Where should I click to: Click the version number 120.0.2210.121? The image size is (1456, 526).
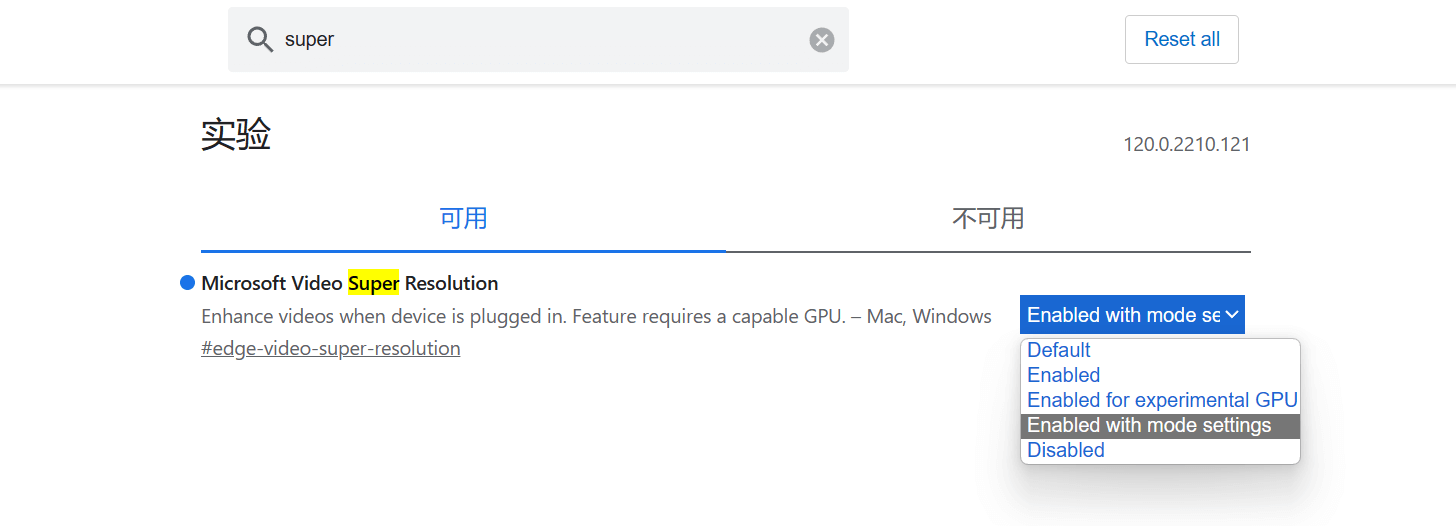pos(1186,144)
